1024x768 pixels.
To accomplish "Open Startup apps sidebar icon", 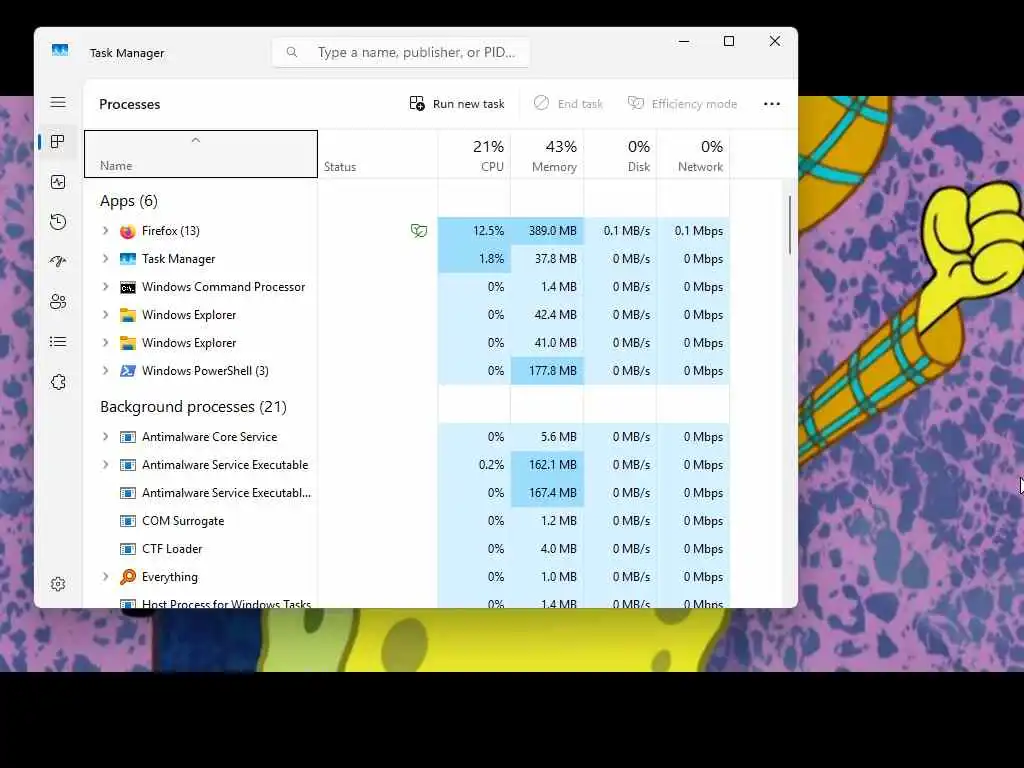I will [58, 262].
